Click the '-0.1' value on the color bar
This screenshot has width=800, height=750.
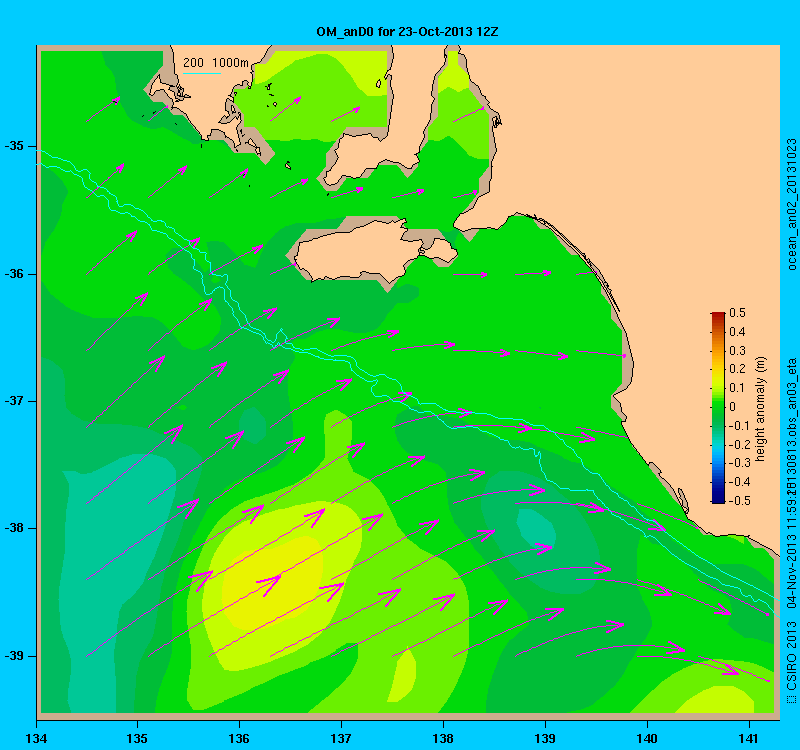click(738, 426)
